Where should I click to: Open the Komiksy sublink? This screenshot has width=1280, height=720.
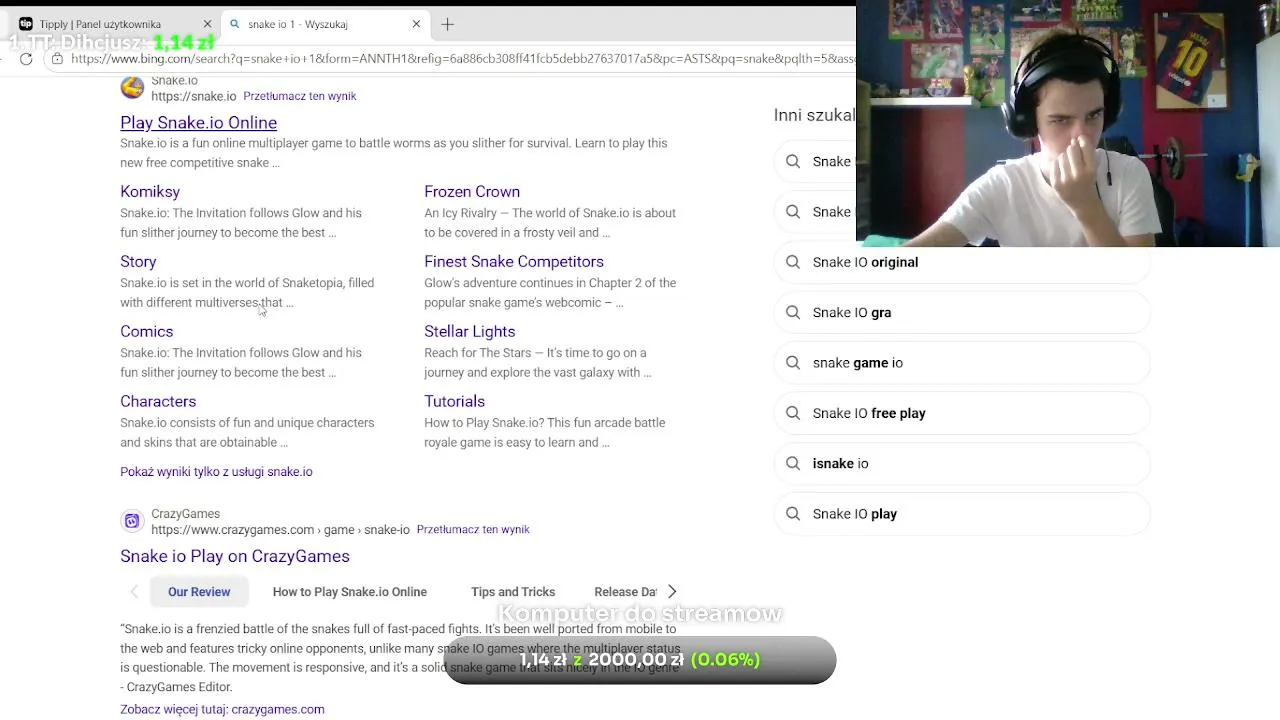point(150,191)
